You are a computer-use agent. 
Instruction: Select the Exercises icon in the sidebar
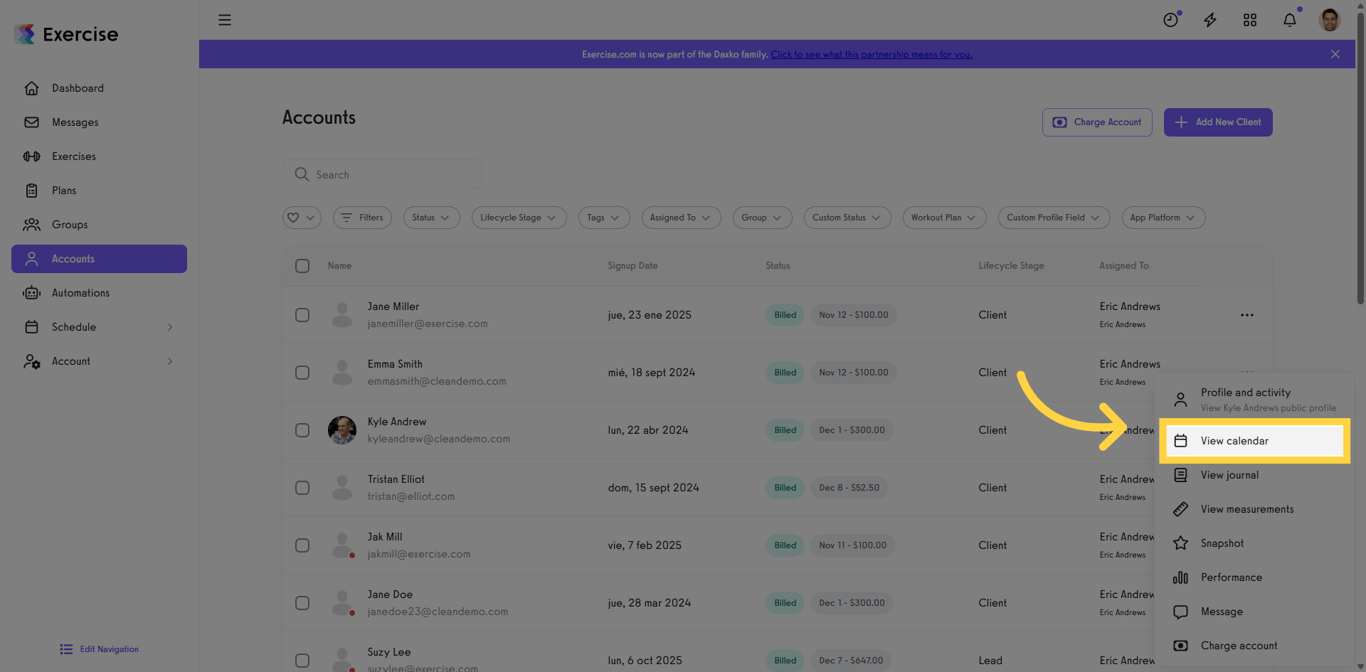(31, 156)
